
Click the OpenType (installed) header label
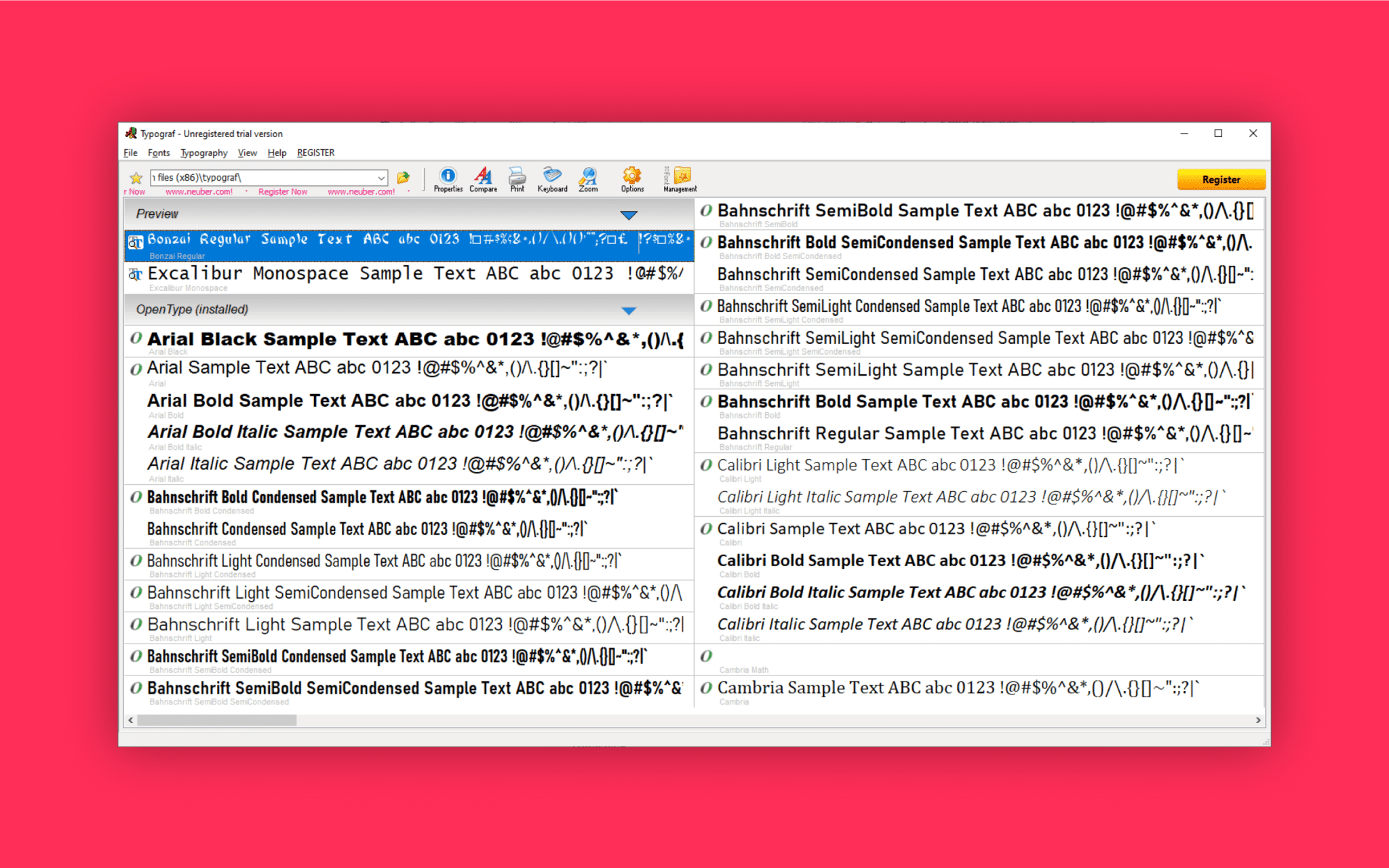click(192, 310)
